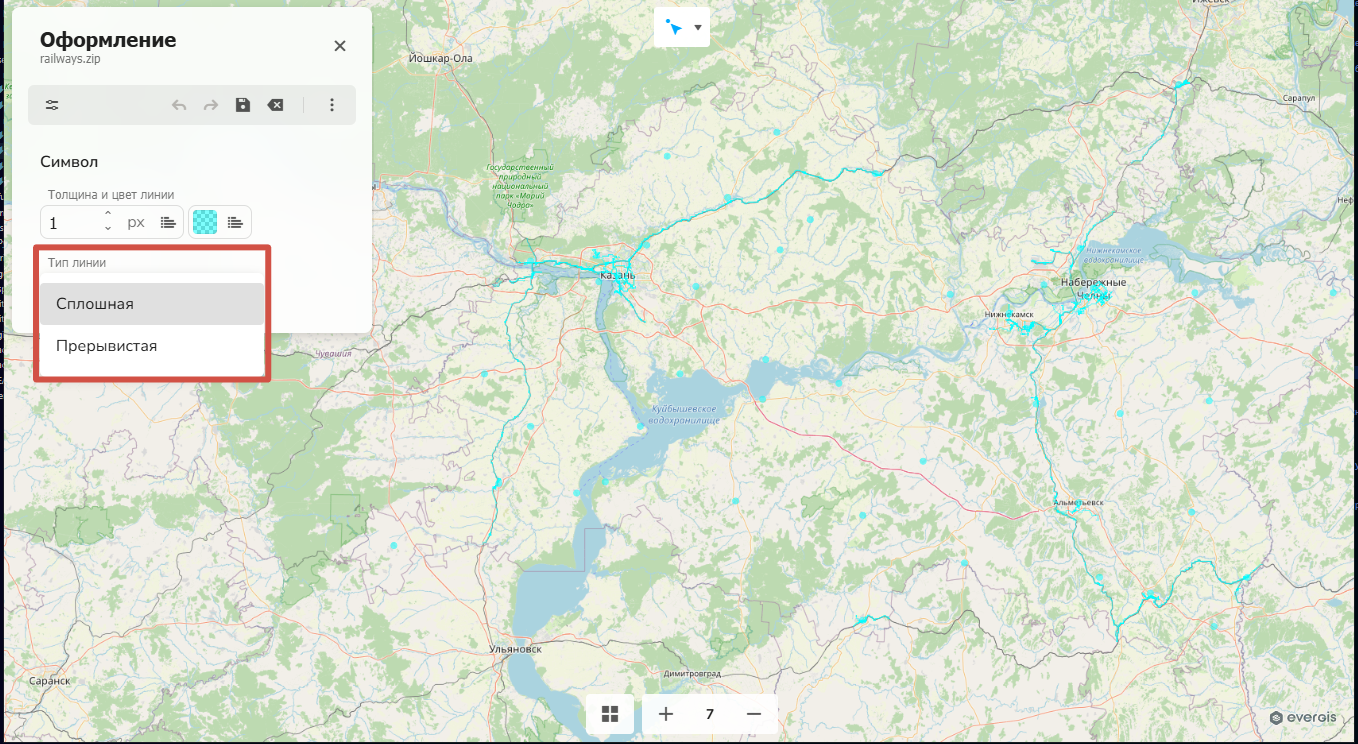Click the Набережные Челны city label
Image resolution: width=1358 pixels, height=744 pixels.
(x=1094, y=288)
